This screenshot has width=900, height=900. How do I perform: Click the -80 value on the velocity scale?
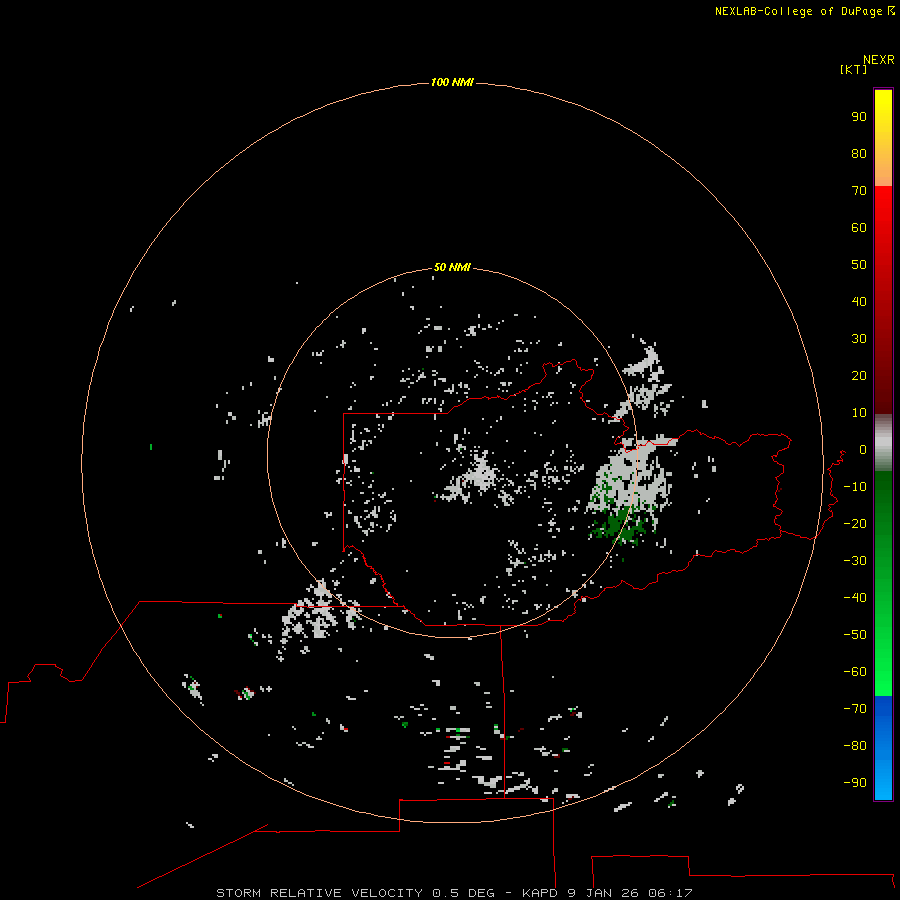855,746
